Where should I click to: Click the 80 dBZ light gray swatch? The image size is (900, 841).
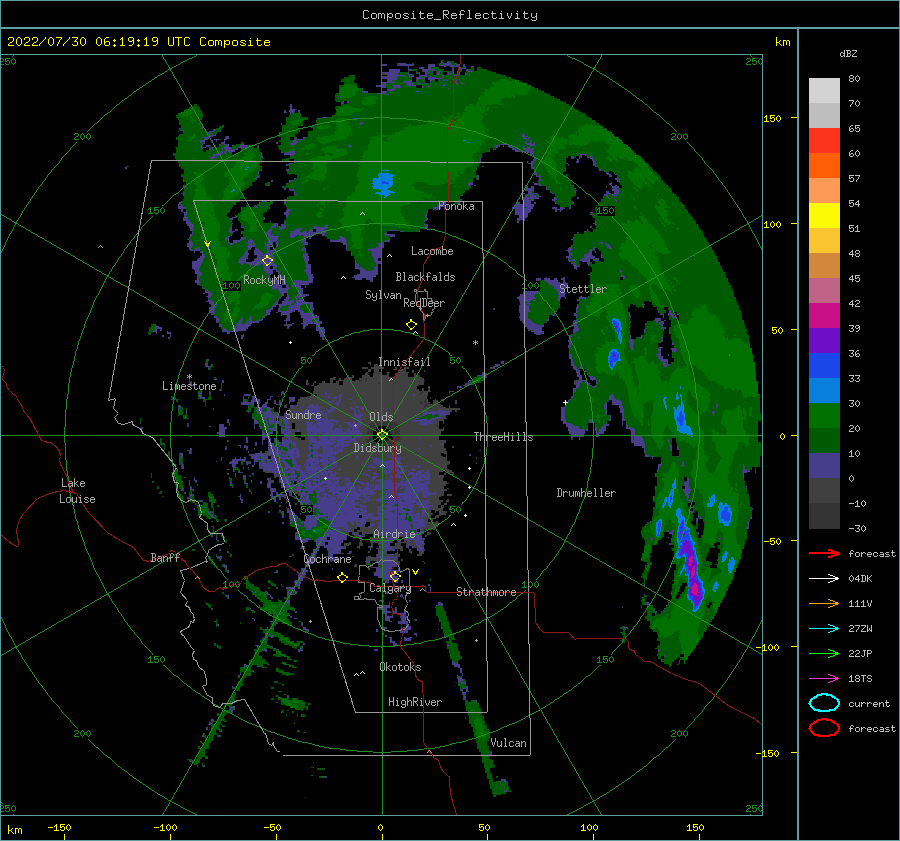(x=824, y=90)
